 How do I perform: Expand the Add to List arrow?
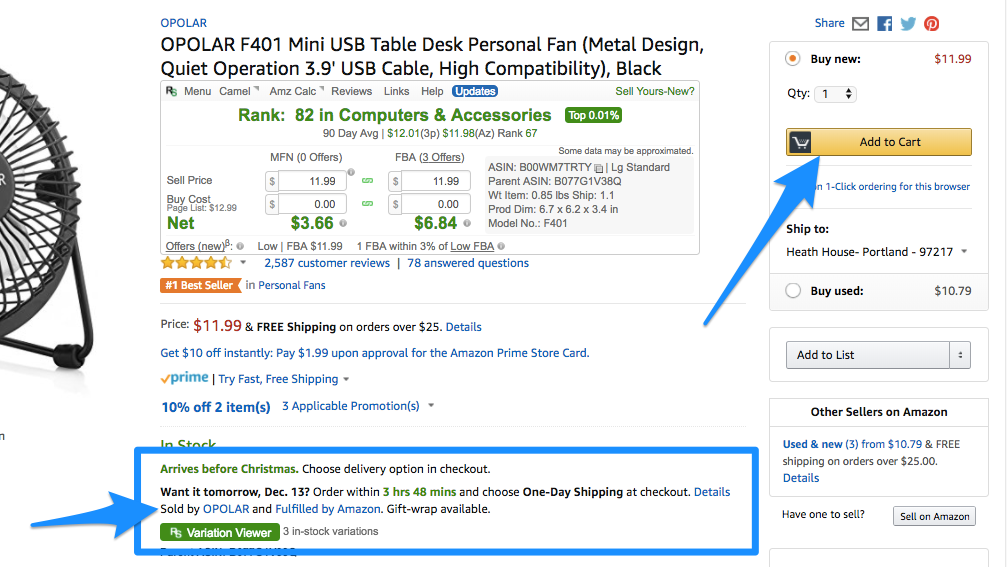[960, 355]
